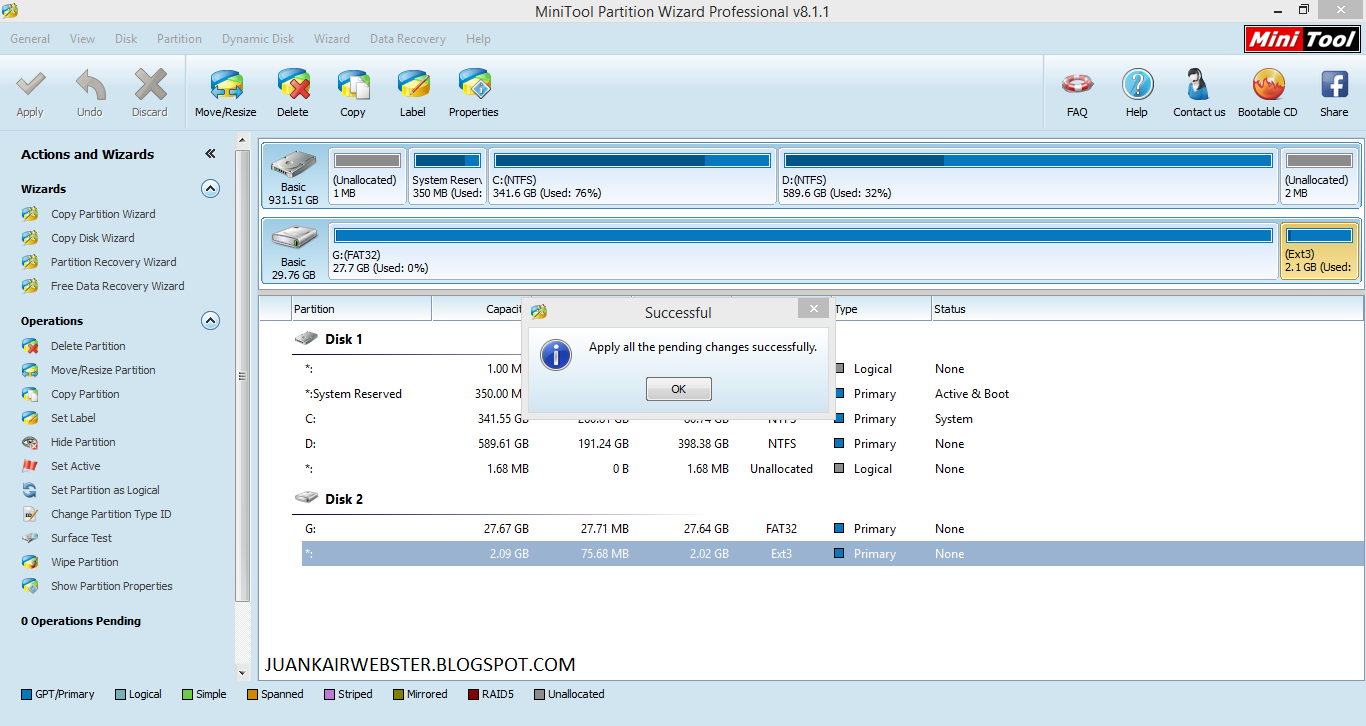Click Set Partition as Logical
This screenshot has height=726, width=1366.
coord(105,490)
